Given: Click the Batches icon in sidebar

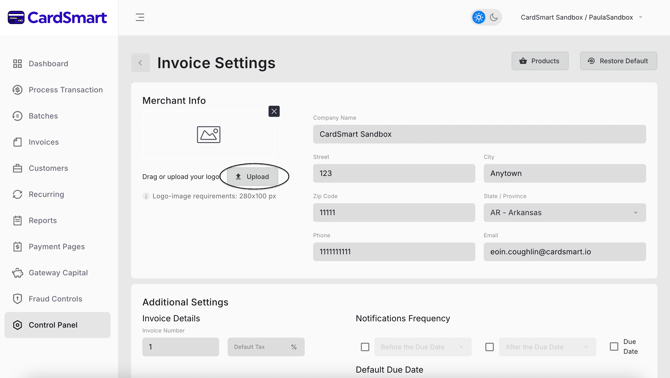Looking at the screenshot, I should [18, 116].
